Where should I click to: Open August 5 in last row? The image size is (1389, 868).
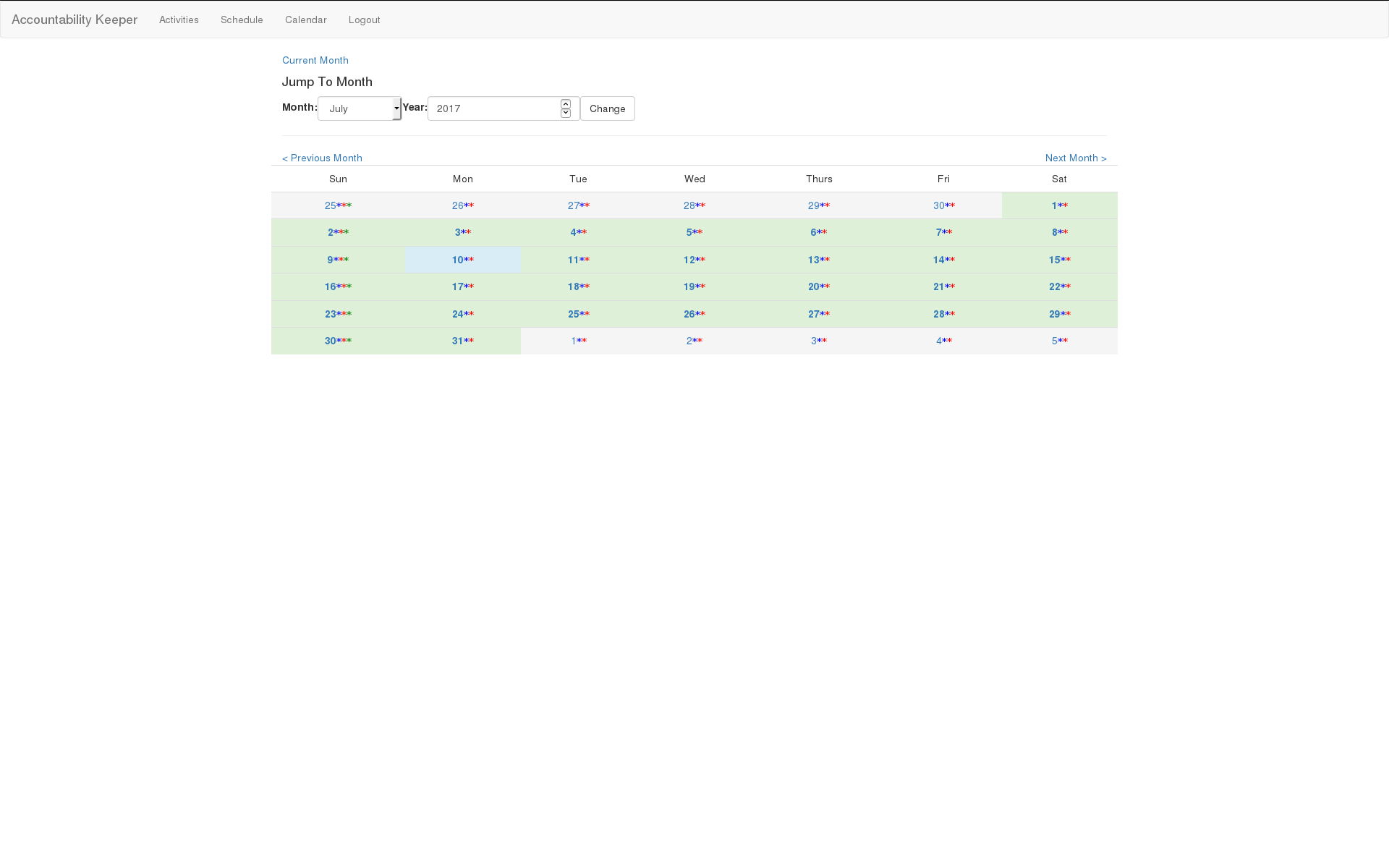pyautogui.click(x=1054, y=341)
